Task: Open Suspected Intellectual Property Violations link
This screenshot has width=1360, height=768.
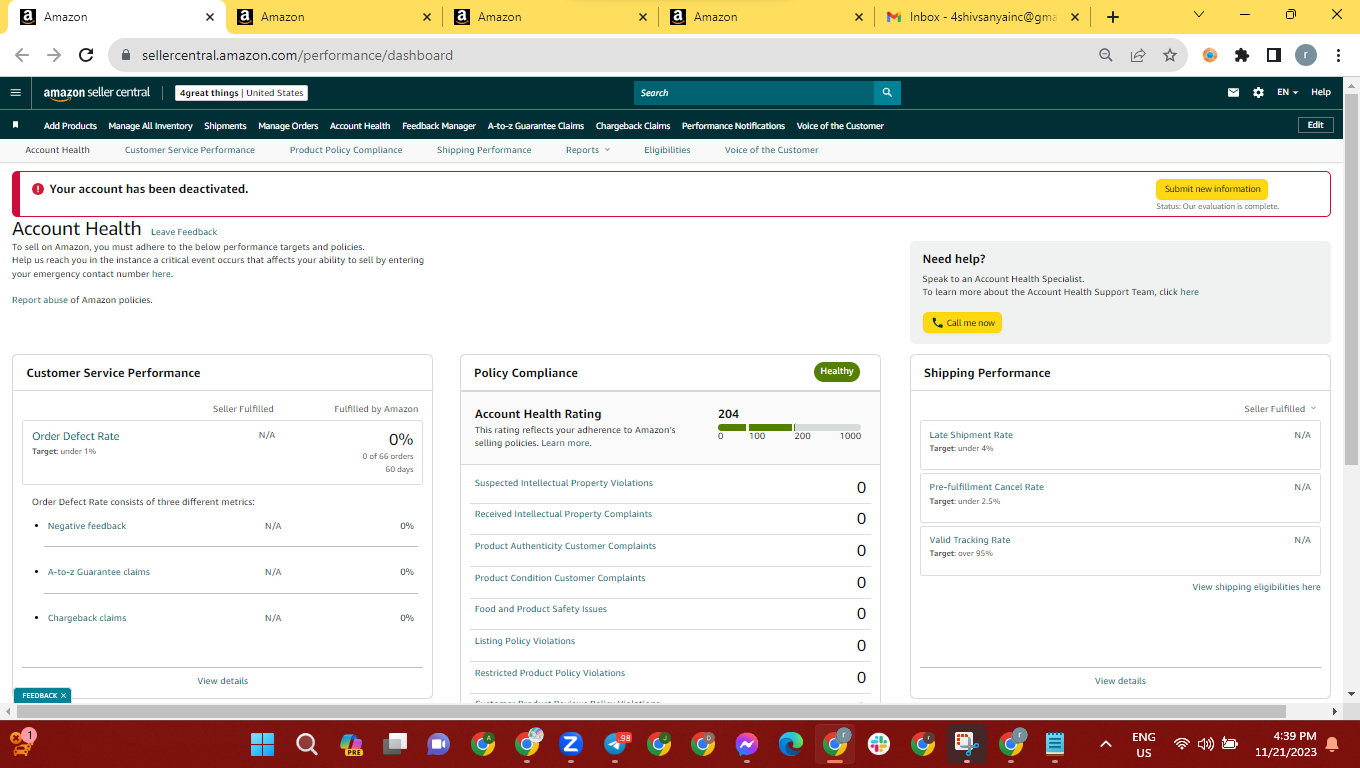Action: pyautogui.click(x=563, y=483)
